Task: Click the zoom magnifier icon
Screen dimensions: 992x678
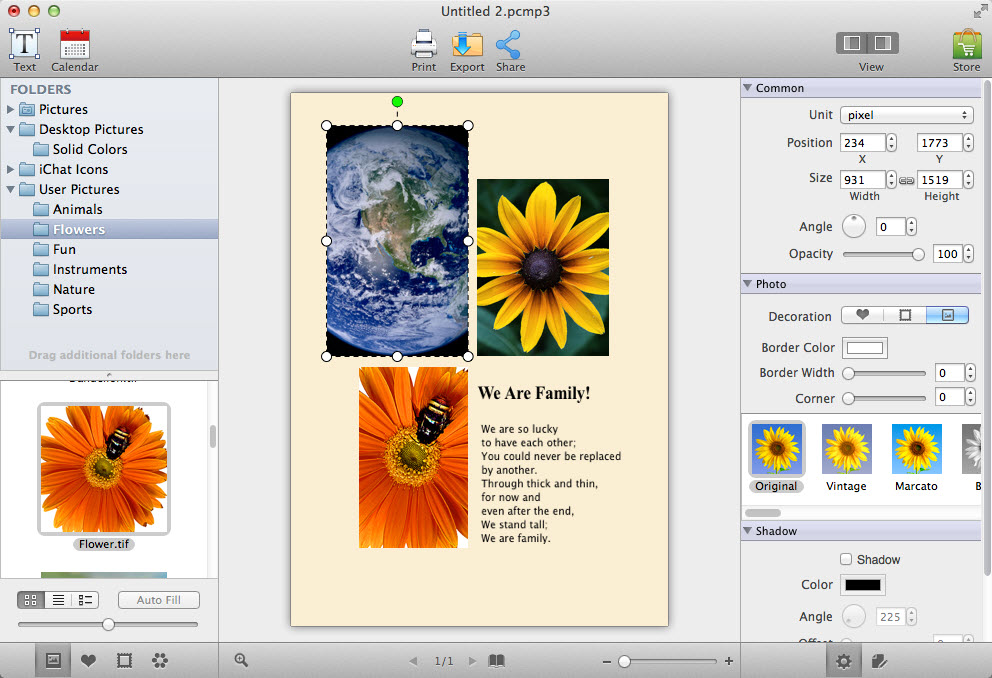Action: (x=241, y=660)
